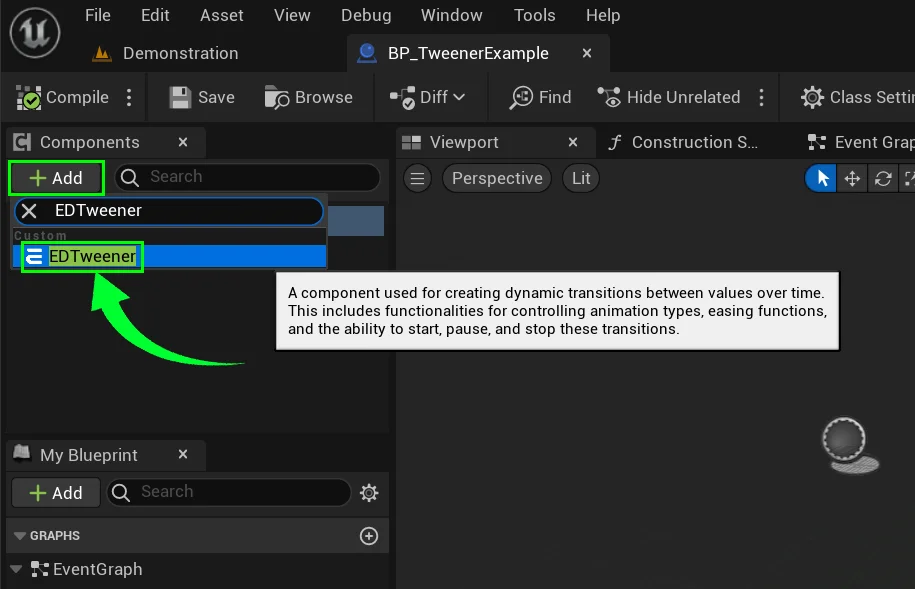Open viewport hamburger options menu

coord(418,179)
